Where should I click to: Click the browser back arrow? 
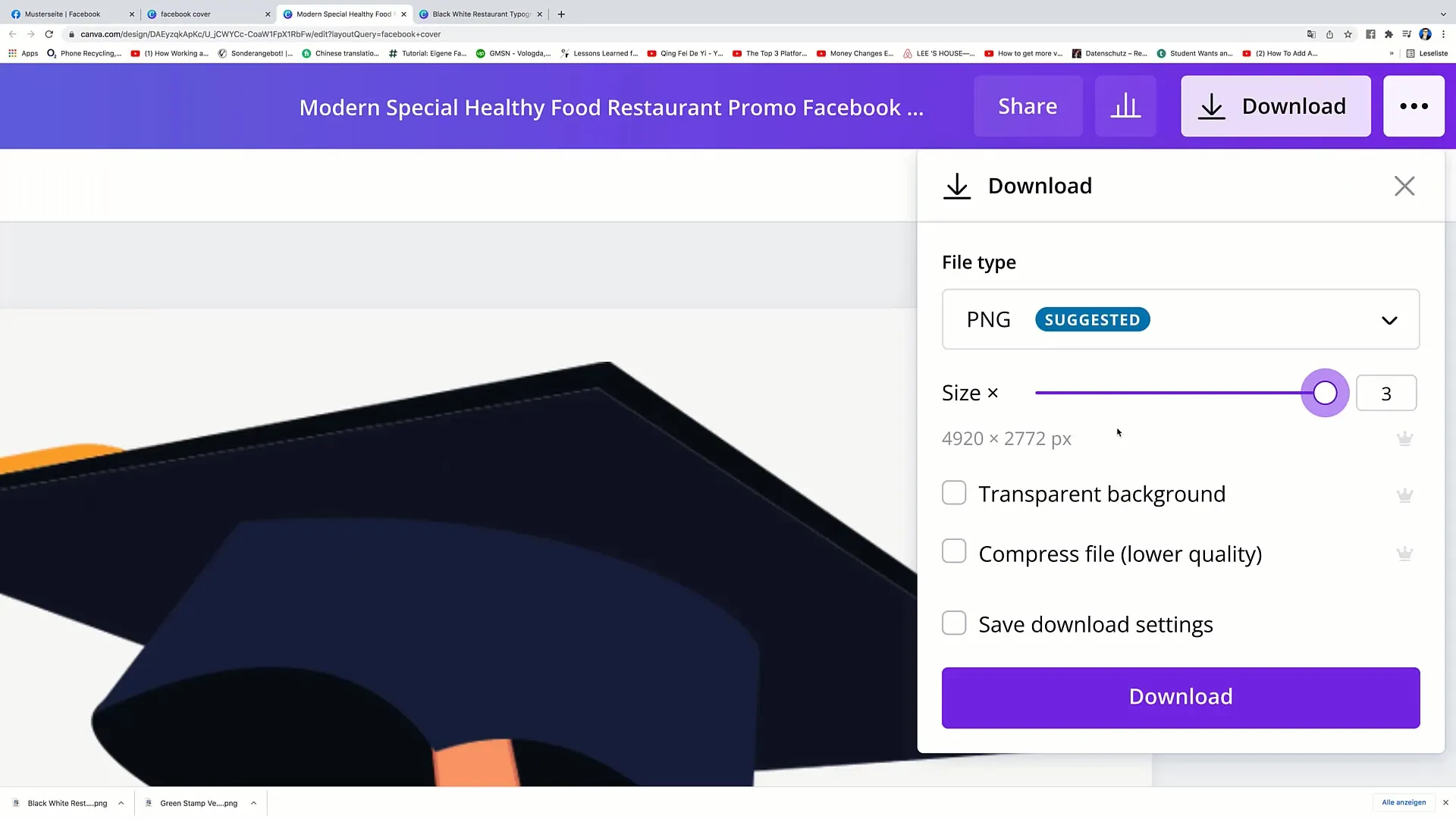(x=12, y=34)
